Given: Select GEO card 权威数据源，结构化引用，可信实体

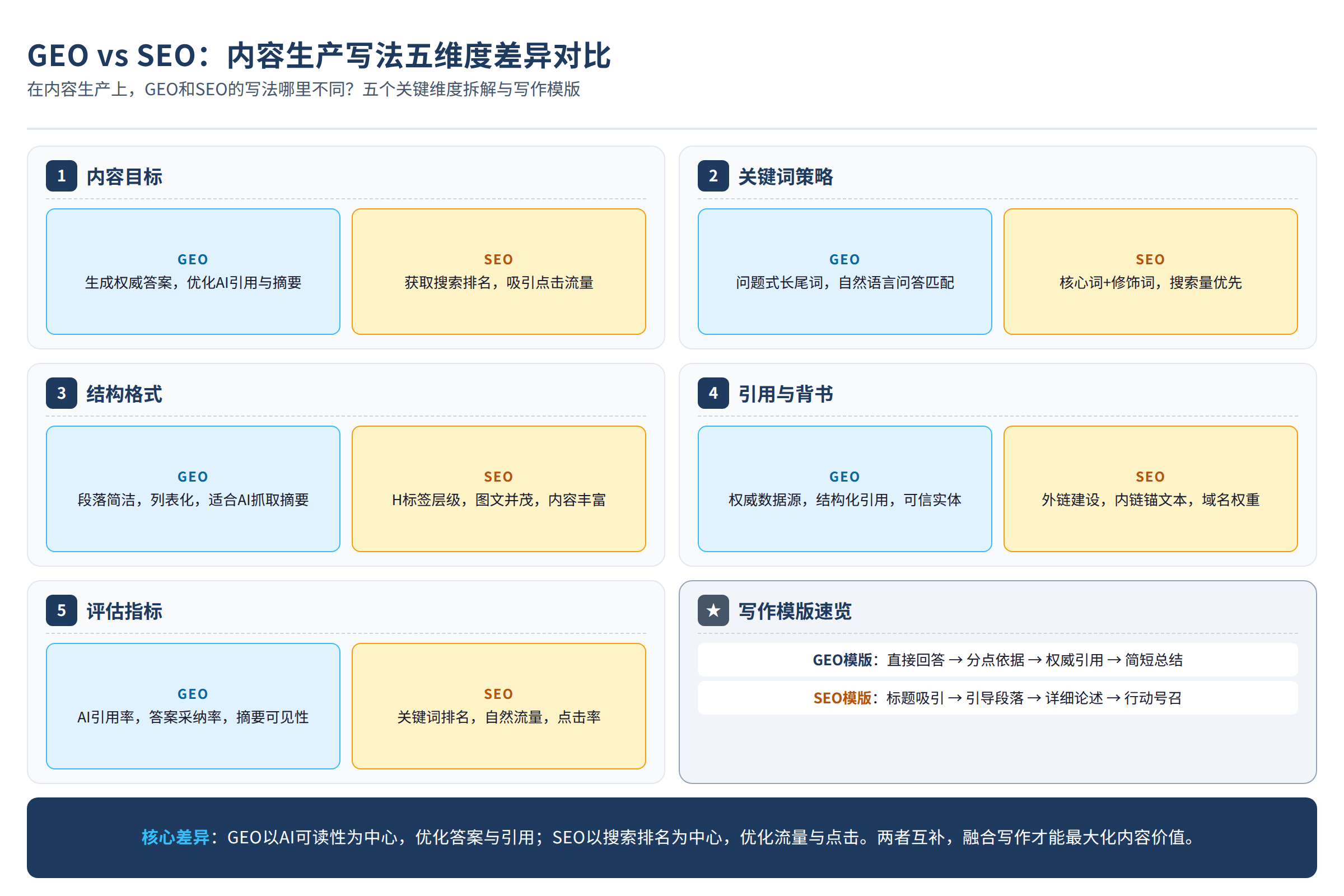Looking at the screenshot, I should (x=844, y=488).
